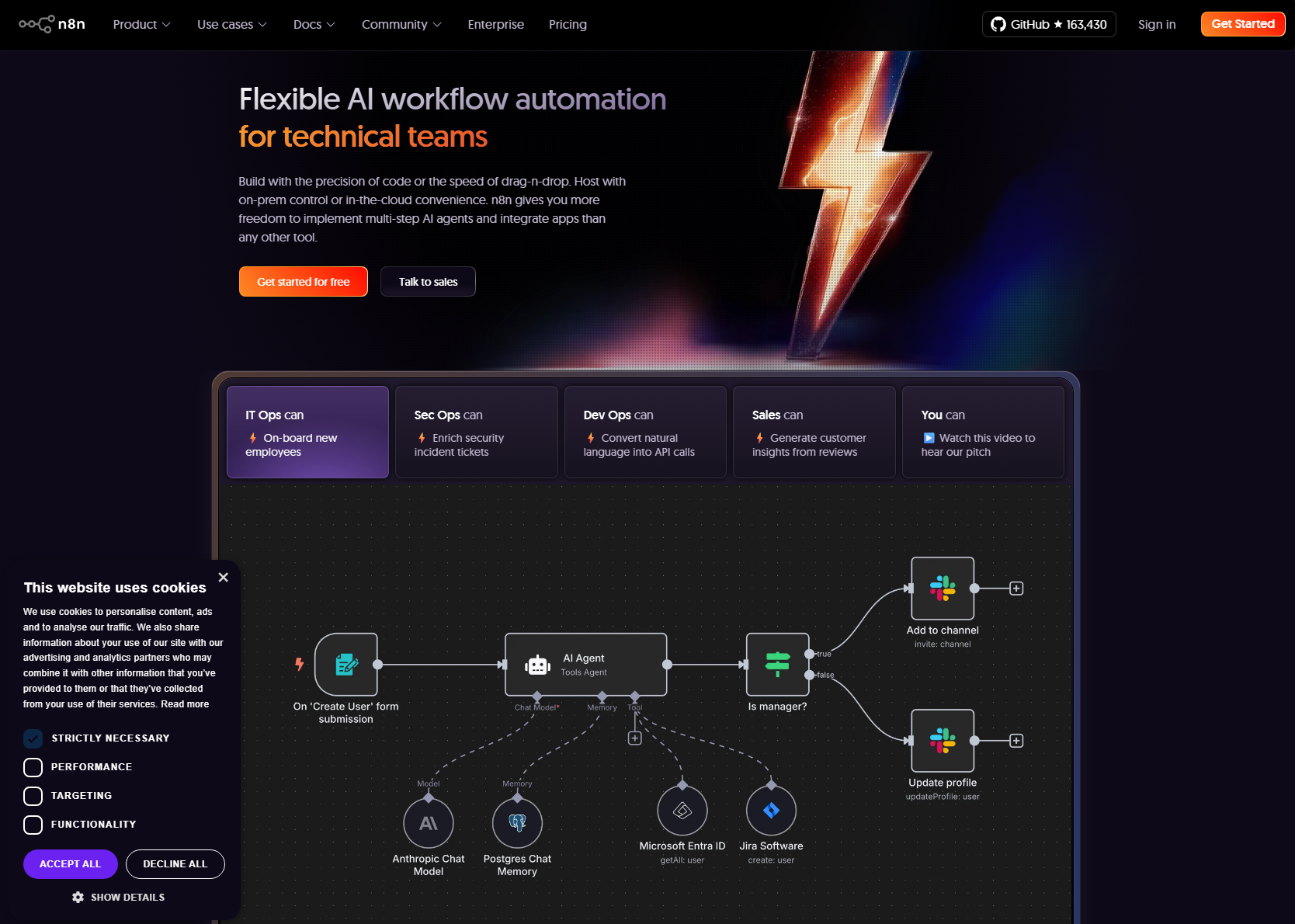
Task: Open the 'Read more' cookie link
Action: click(x=185, y=704)
